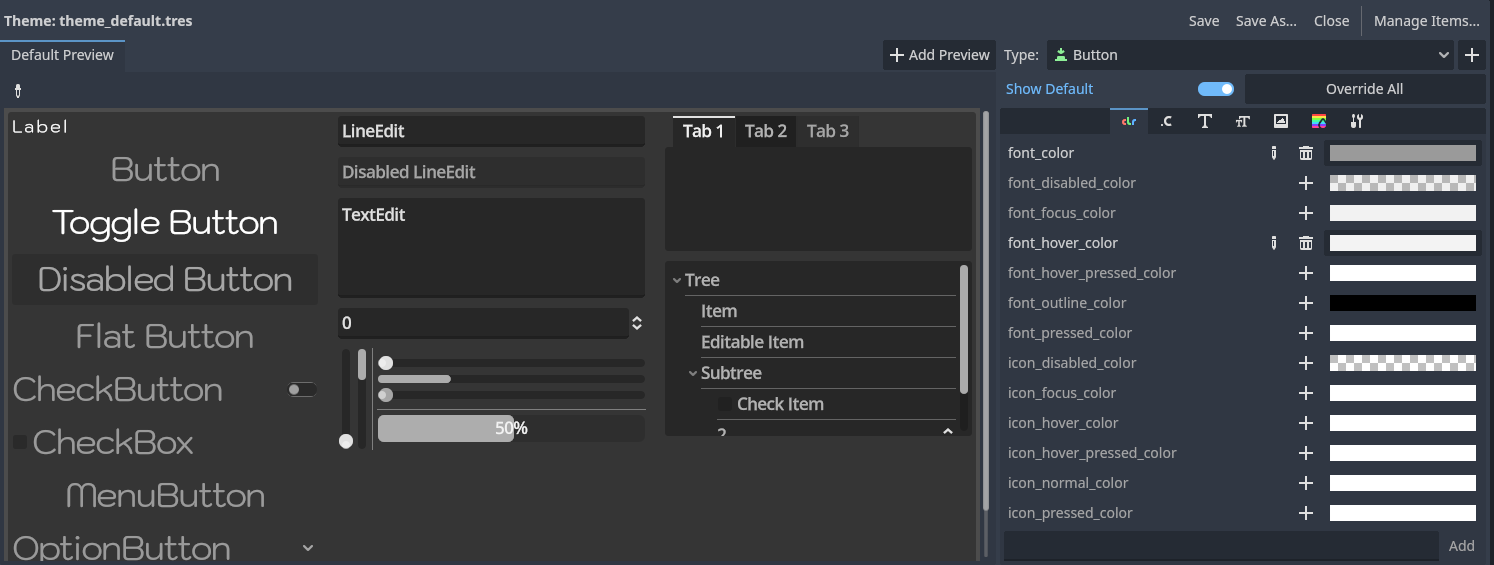
Task: Add override for icon_disabled_color
Action: 1305,363
